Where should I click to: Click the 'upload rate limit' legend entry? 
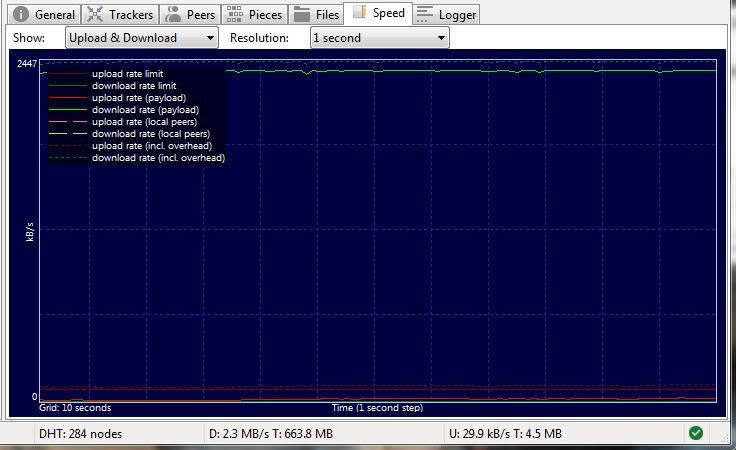pyautogui.click(x=127, y=74)
